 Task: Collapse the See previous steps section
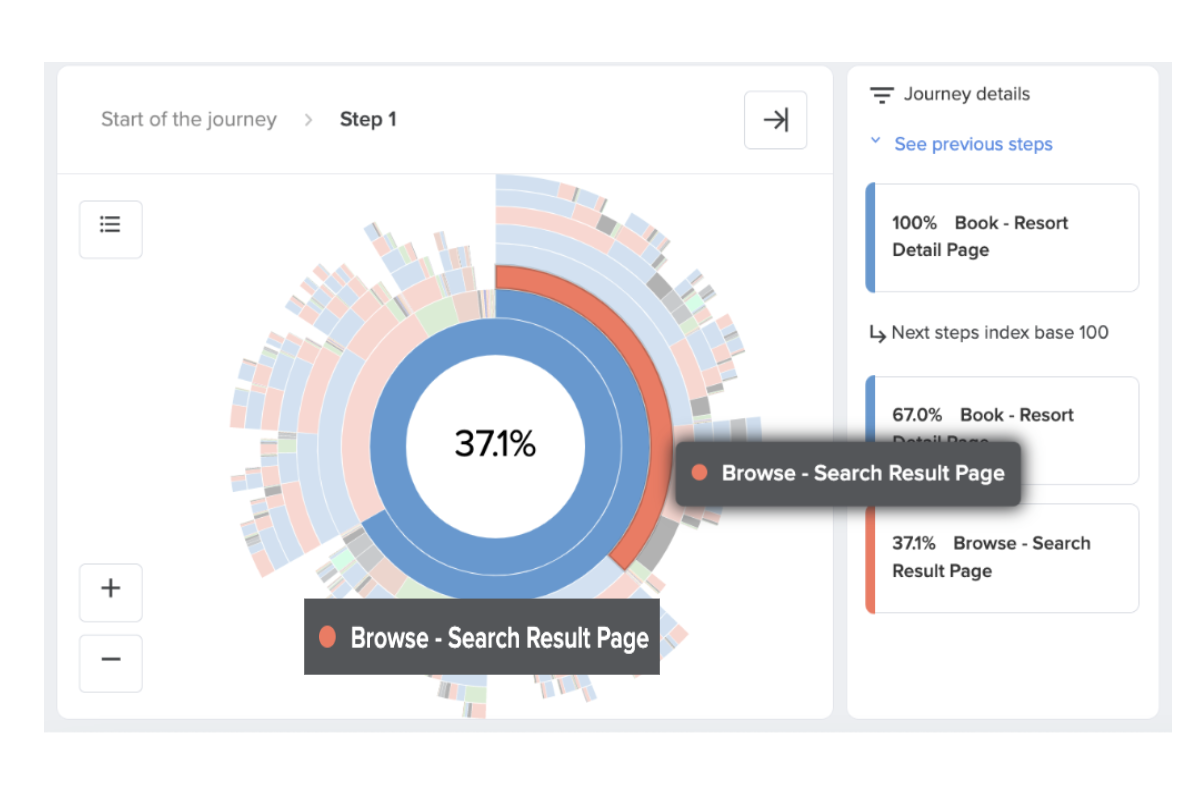pos(877,143)
